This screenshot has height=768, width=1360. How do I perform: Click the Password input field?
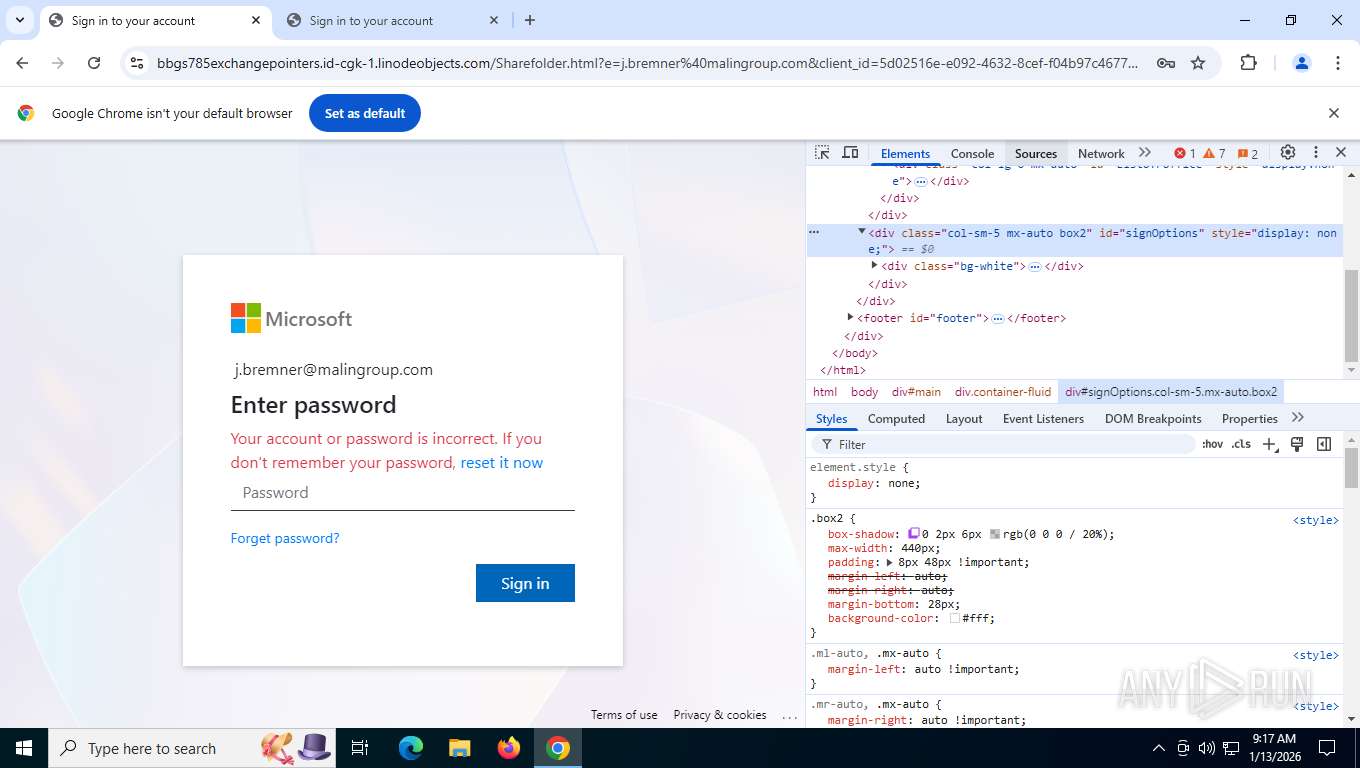(x=402, y=492)
